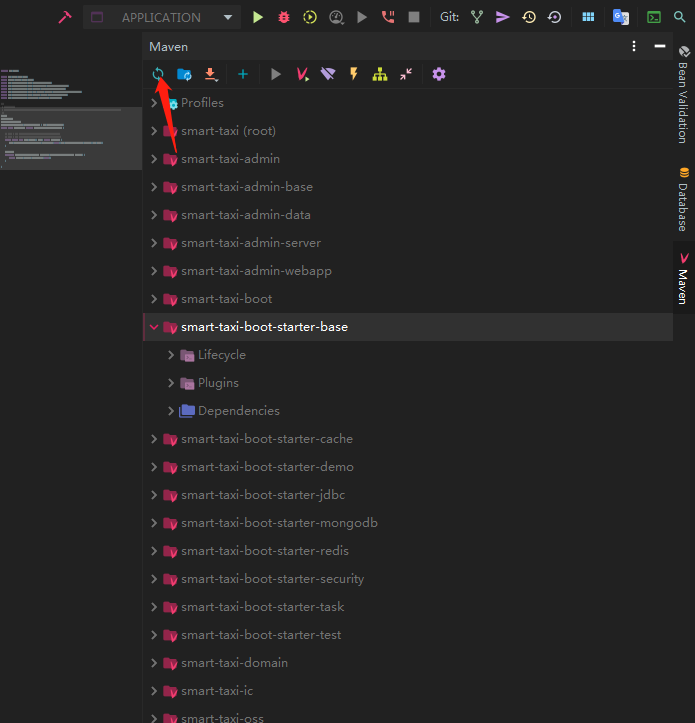695x723 pixels.
Task: Expand the smart-taxi-admin module
Action: click(x=154, y=159)
